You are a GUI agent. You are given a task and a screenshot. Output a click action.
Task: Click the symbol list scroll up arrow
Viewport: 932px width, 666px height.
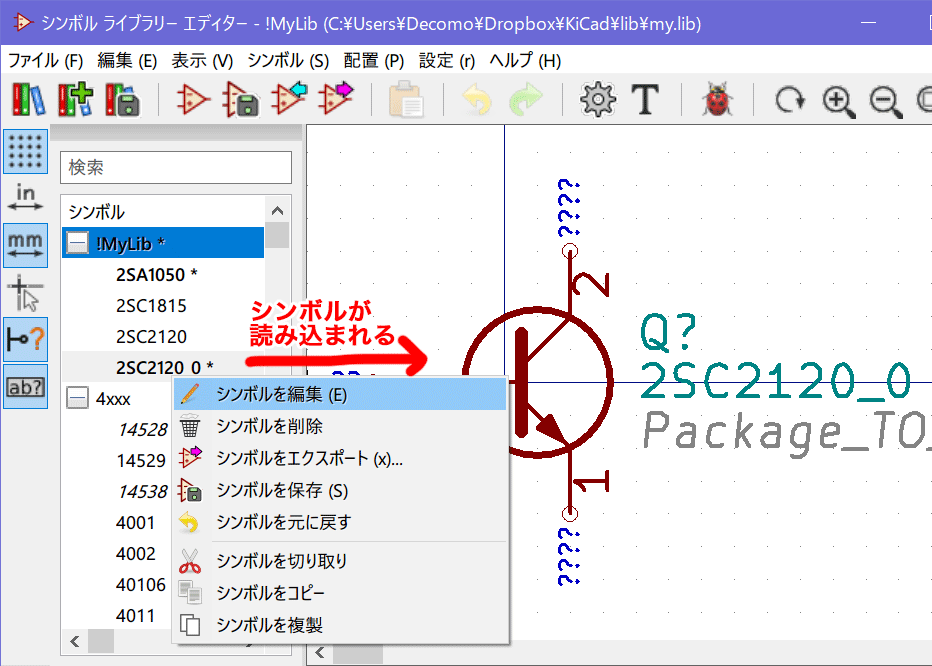tap(277, 211)
